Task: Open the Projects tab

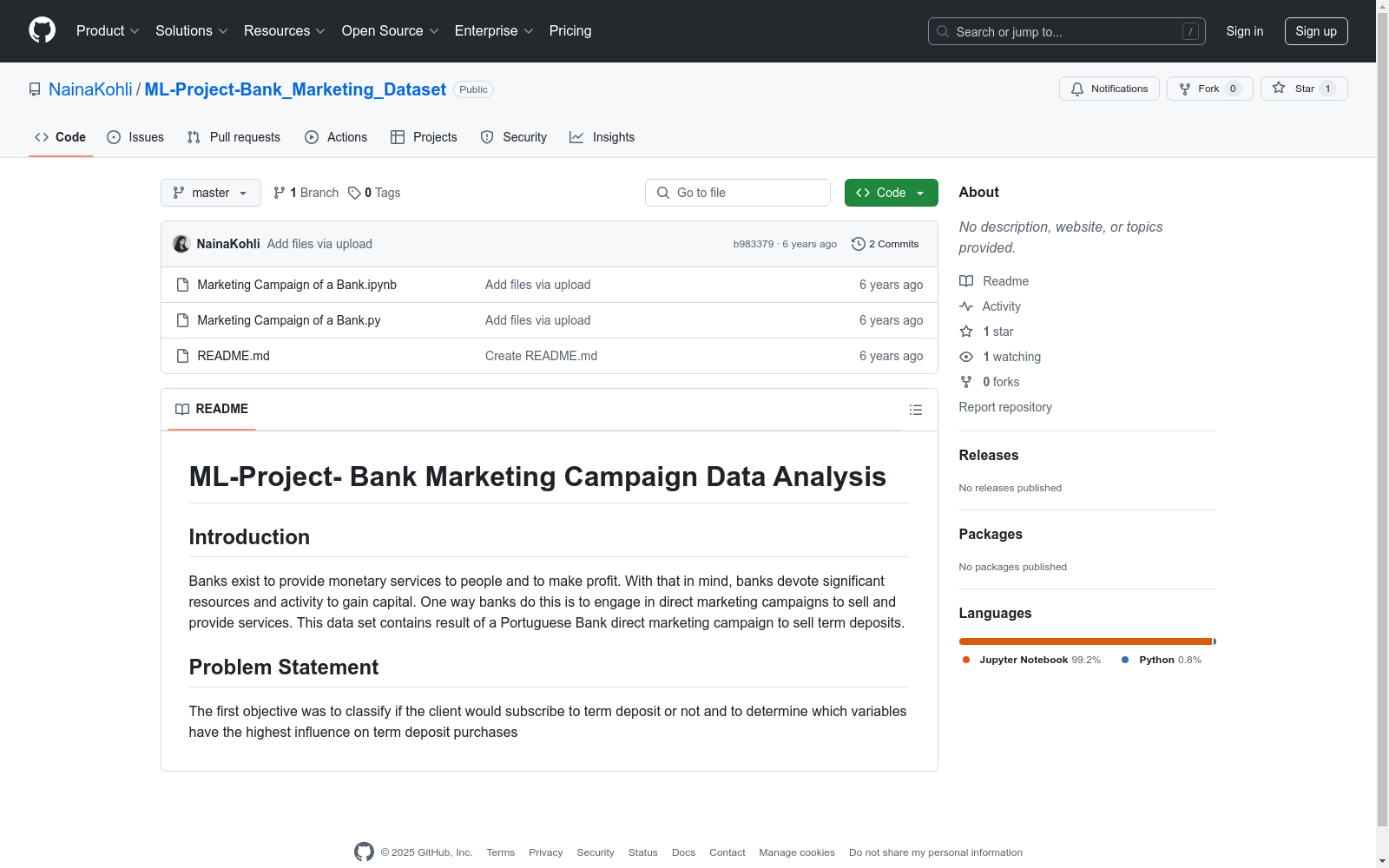Action: click(424, 137)
